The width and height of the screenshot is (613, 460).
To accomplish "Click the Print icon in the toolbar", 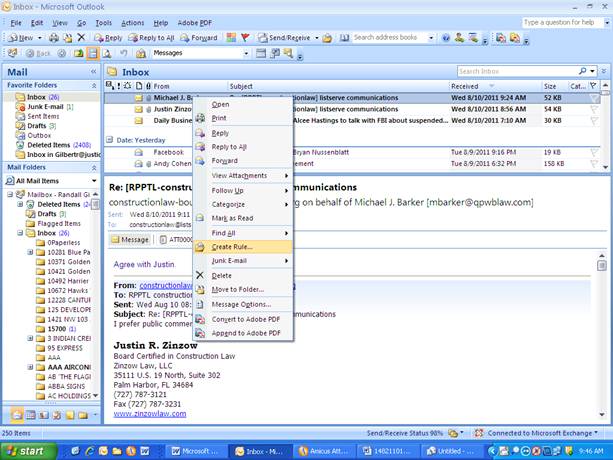I will (x=54, y=38).
